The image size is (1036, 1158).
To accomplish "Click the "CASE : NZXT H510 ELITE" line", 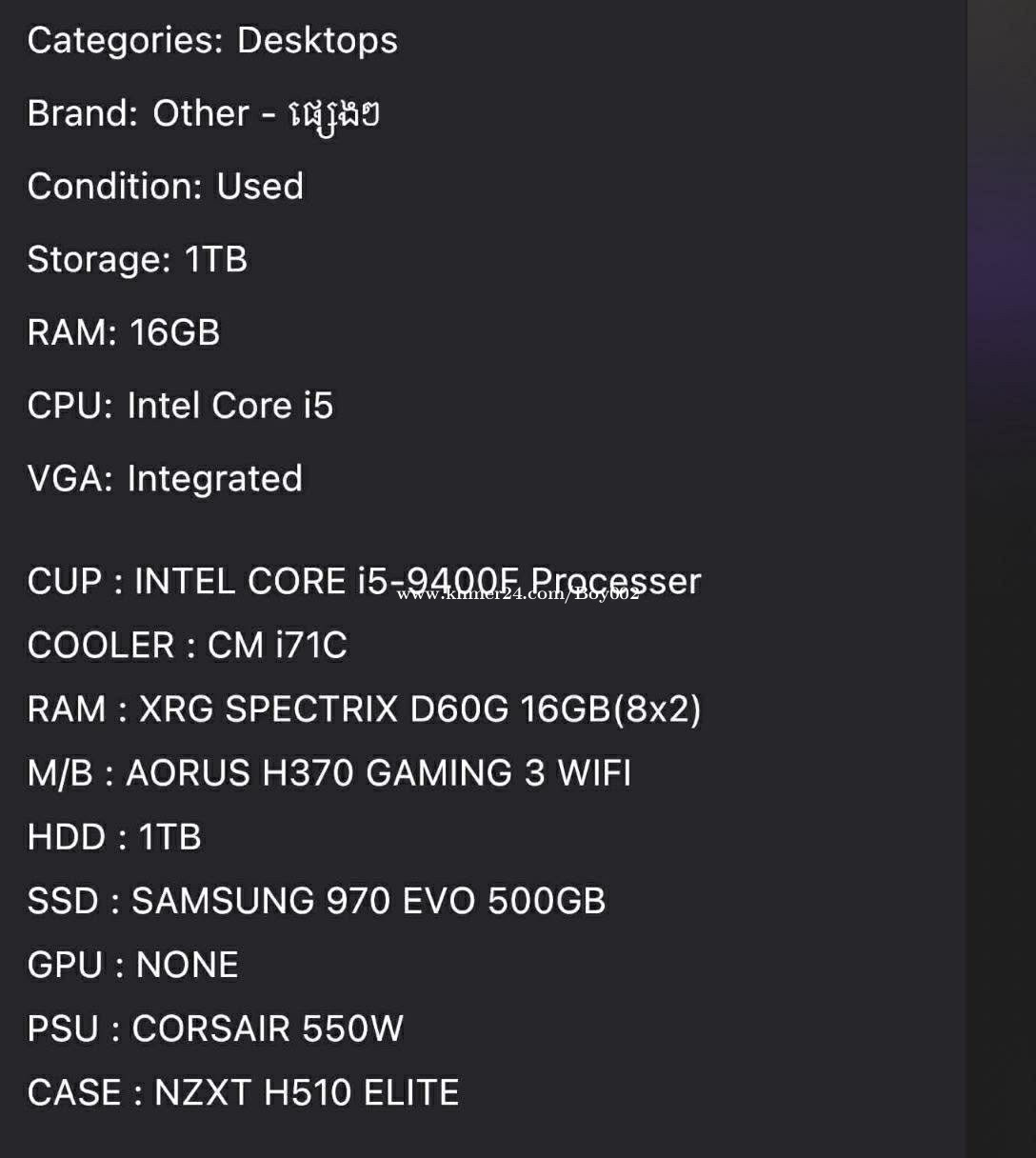I will [243, 1092].
